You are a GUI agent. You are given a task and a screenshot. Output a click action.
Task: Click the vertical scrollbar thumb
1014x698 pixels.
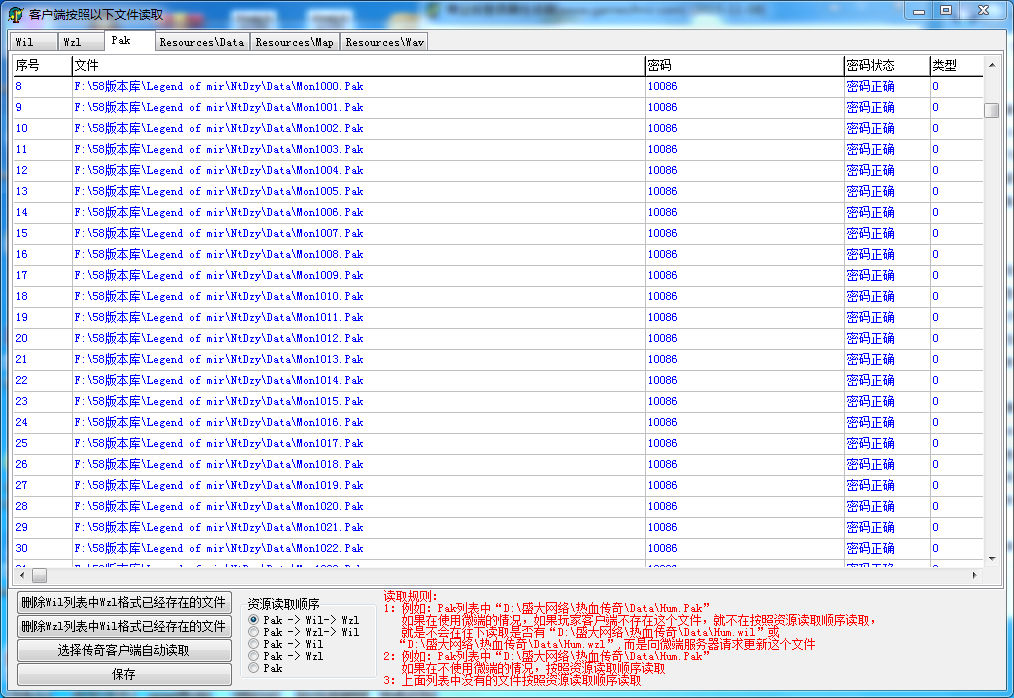992,110
